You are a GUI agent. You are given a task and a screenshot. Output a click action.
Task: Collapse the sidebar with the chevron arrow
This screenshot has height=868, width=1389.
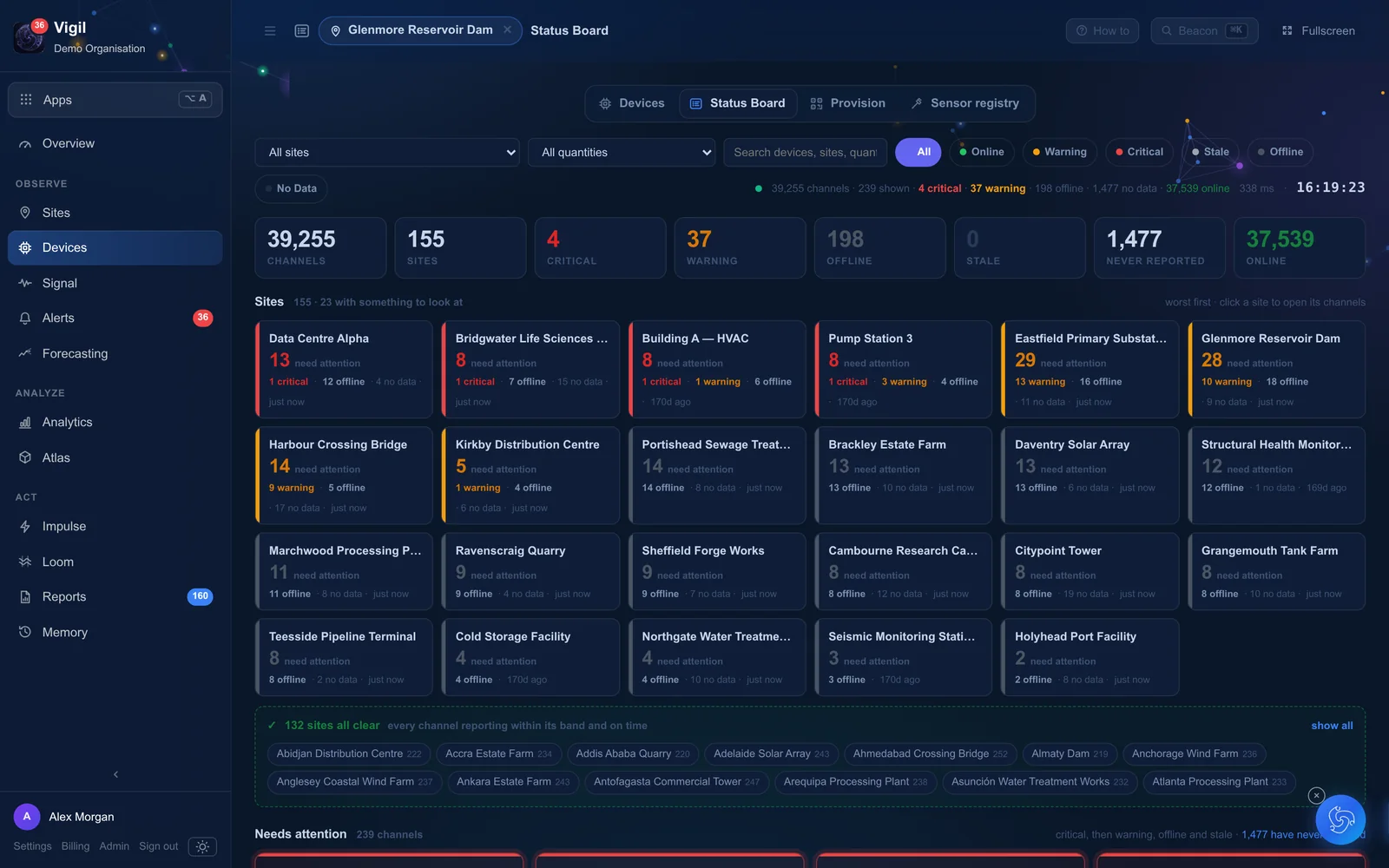point(115,774)
